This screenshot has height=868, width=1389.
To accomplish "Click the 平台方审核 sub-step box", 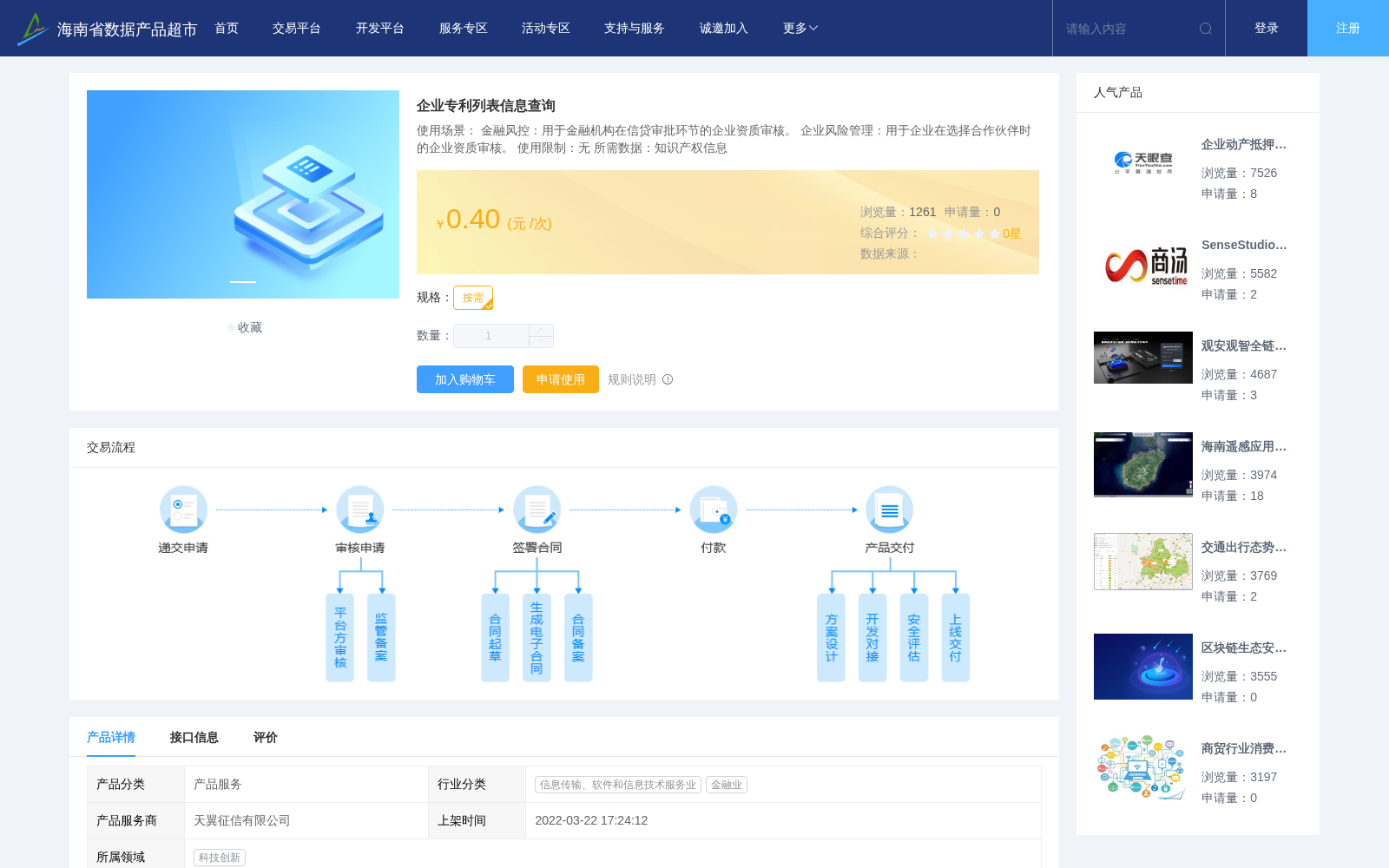I will (x=340, y=638).
